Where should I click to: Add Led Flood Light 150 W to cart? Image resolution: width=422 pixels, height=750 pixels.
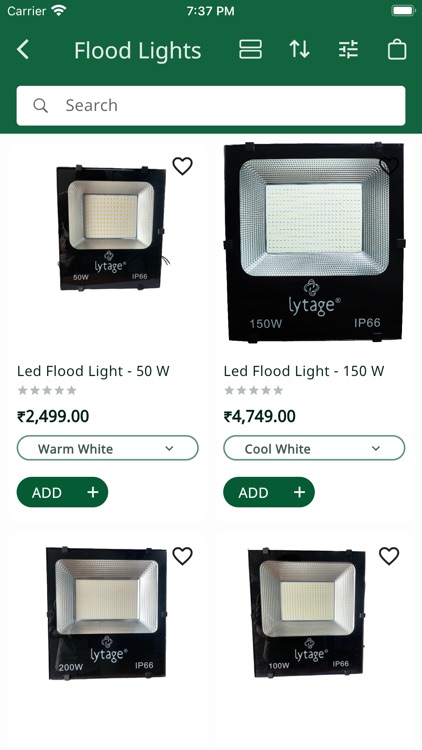click(269, 492)
